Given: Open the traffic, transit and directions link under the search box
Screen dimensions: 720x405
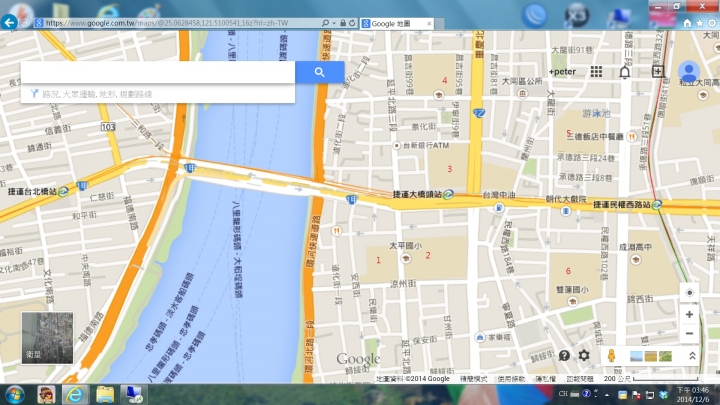Looking at the screenshot, I should pos(97,94).
